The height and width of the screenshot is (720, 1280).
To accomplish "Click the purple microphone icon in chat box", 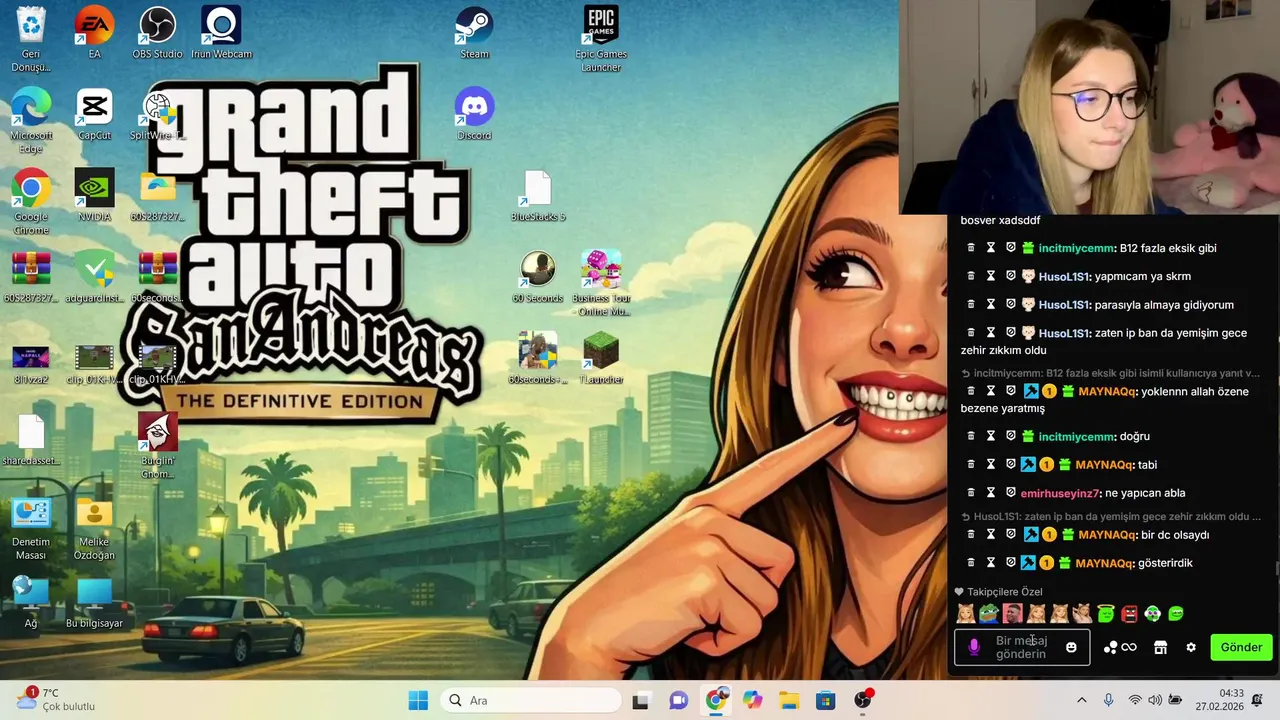I will (x=975, y=647).
